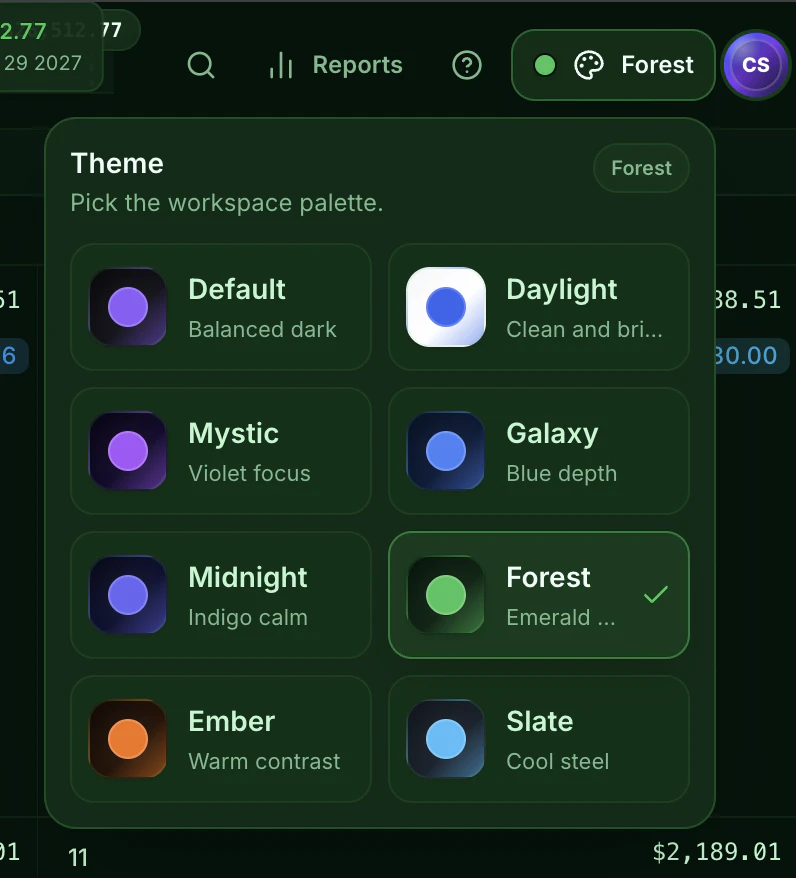Click the help question mark icon
Image resolution: width=796 pixels, height=878 pixels.
467,65
